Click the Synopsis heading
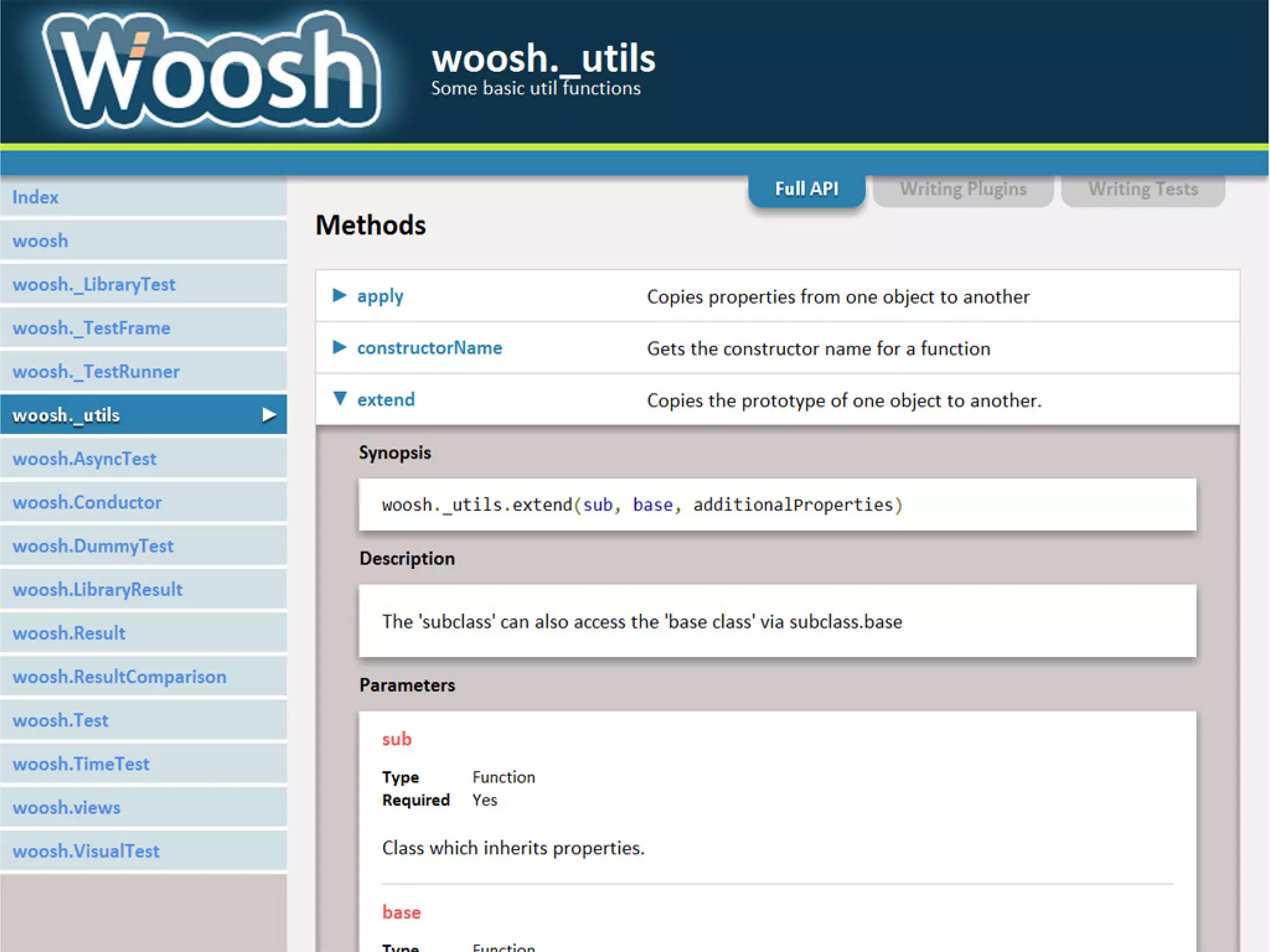 pyautogui.click(x=395, y=453)
